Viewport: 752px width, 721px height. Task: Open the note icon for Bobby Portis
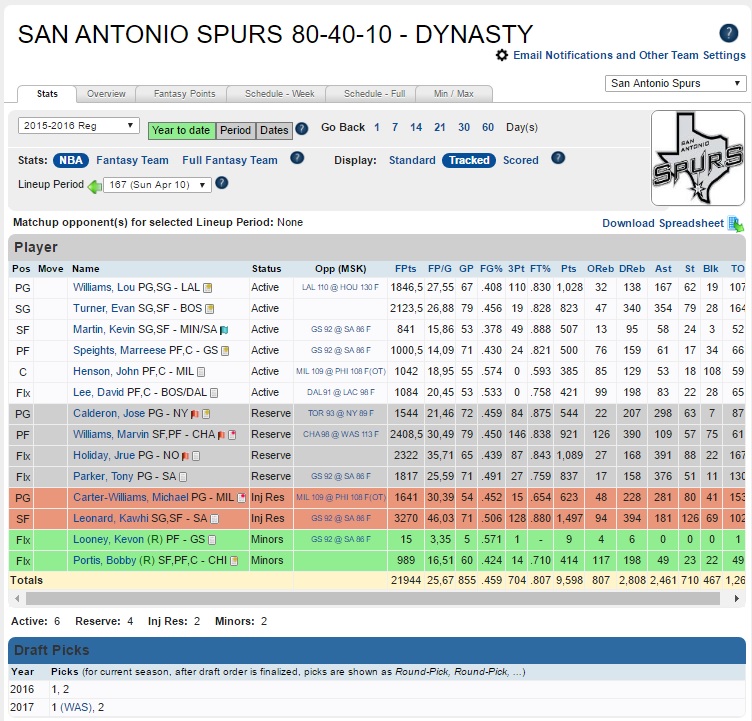pyautogui.click(x=234, y=561)
